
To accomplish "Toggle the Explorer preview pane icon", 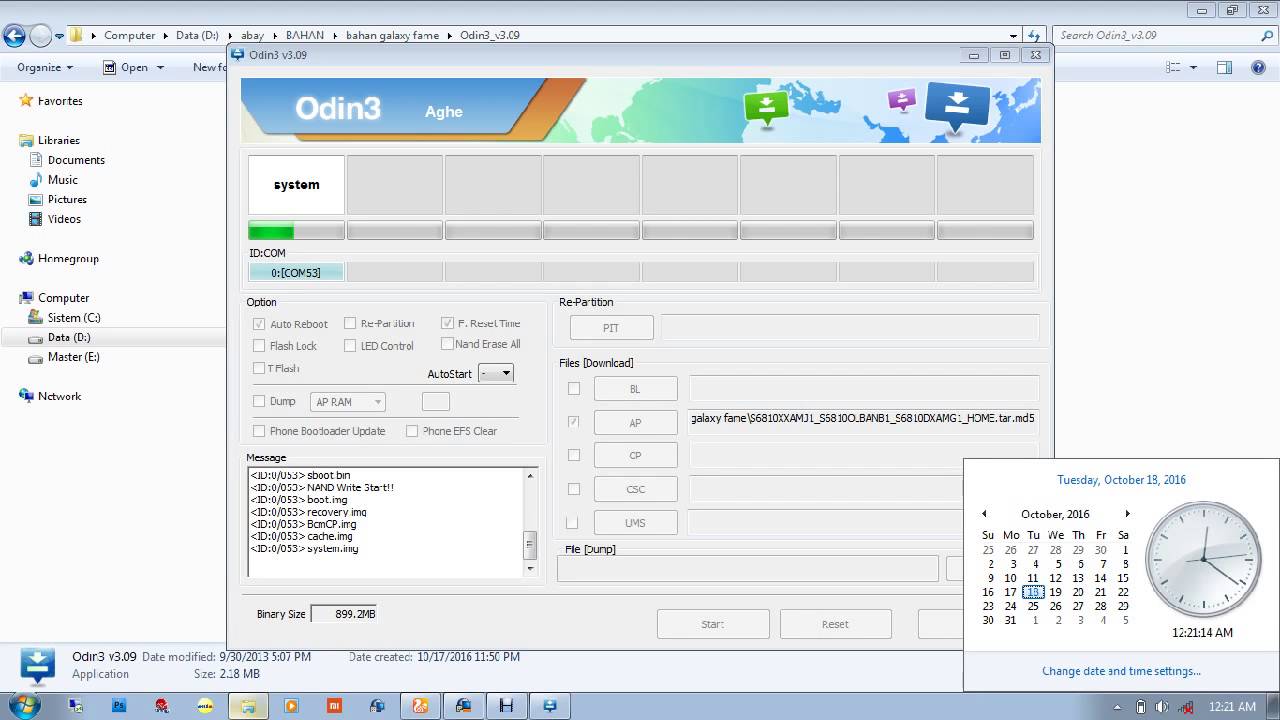I will pos(1224,67).
